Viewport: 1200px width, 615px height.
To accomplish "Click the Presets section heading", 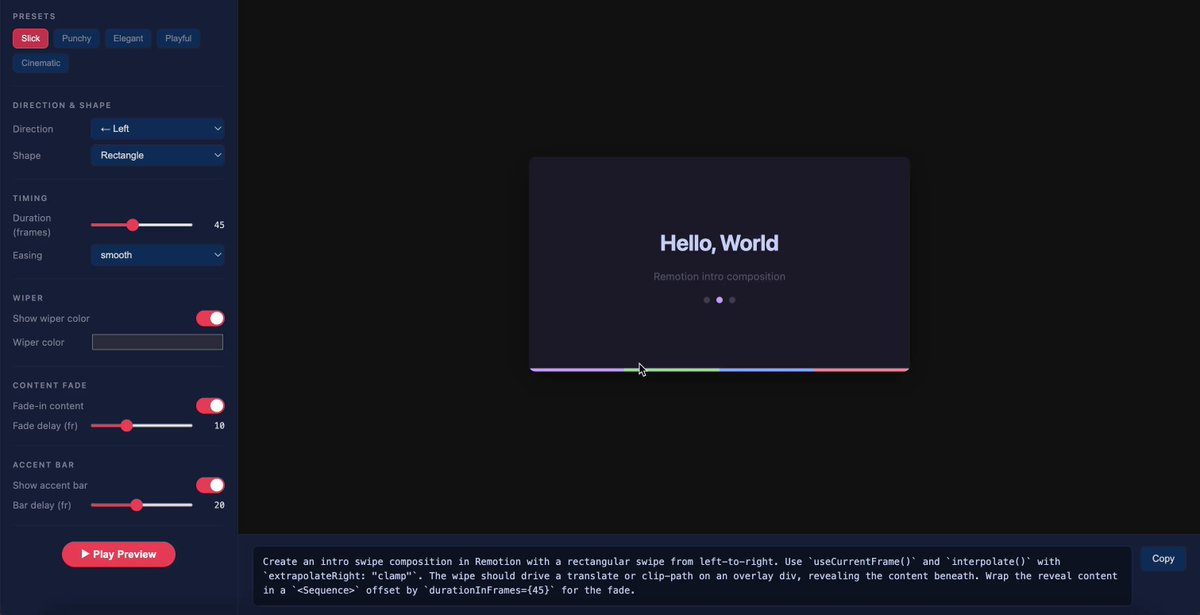I will point(34,17).
